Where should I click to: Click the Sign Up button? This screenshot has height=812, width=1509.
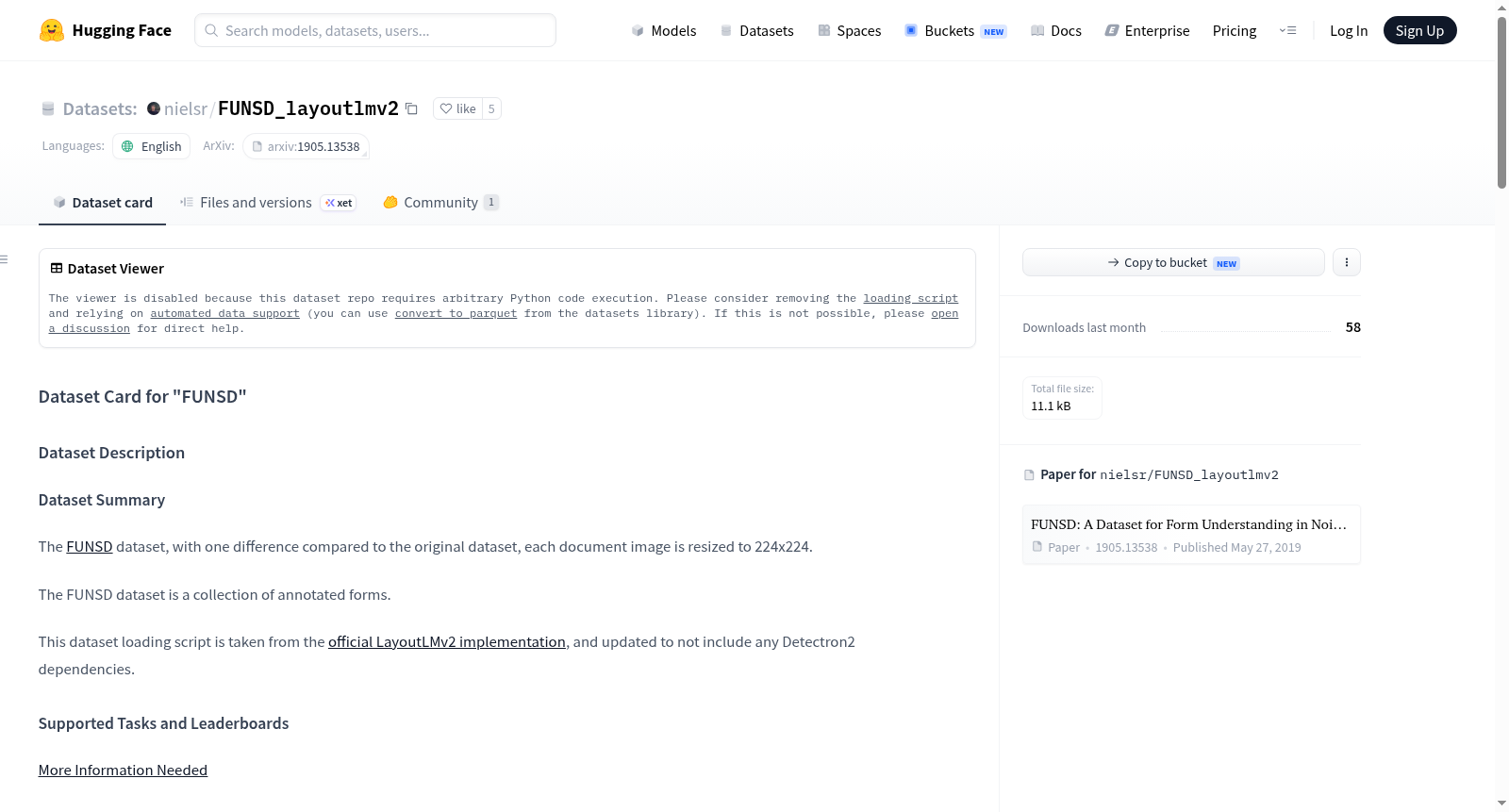(x=1419, y=30)
